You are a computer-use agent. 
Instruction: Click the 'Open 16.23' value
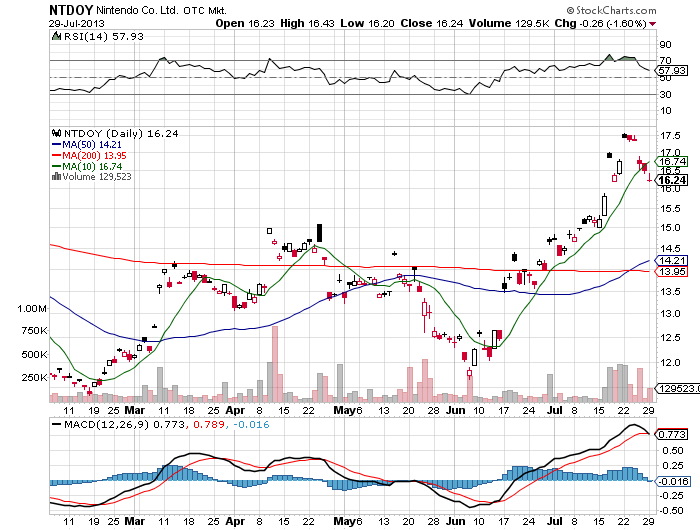[245, 23]
